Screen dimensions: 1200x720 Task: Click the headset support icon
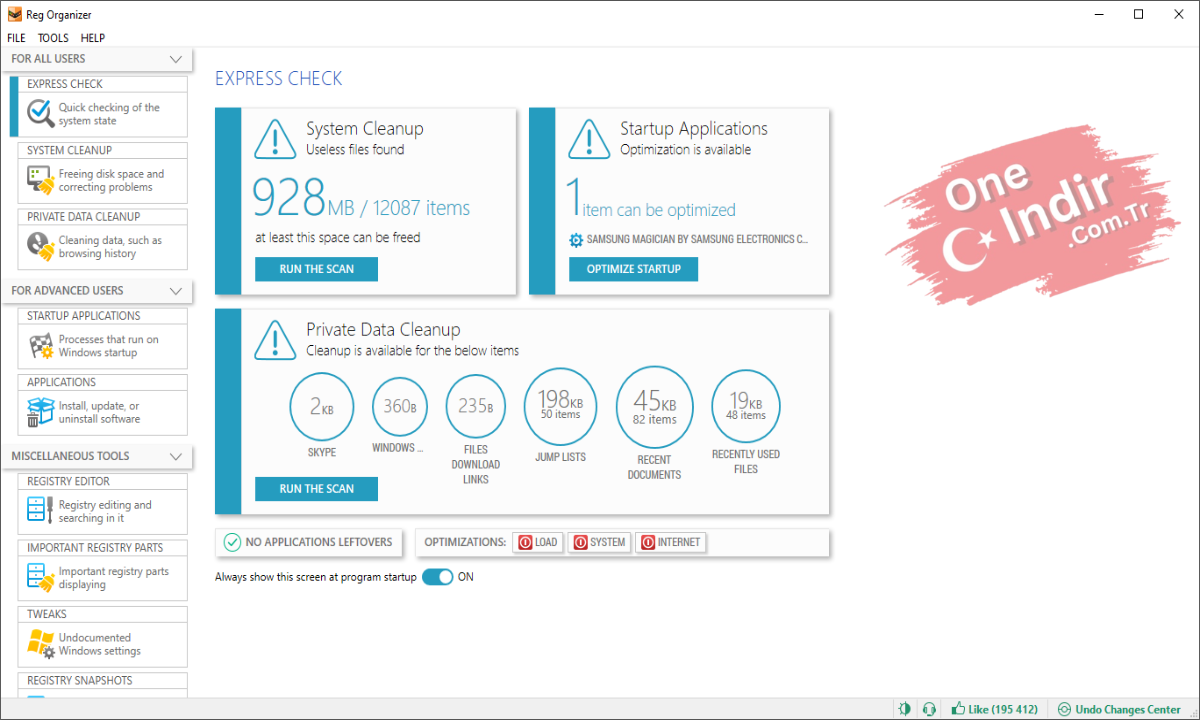929,709
